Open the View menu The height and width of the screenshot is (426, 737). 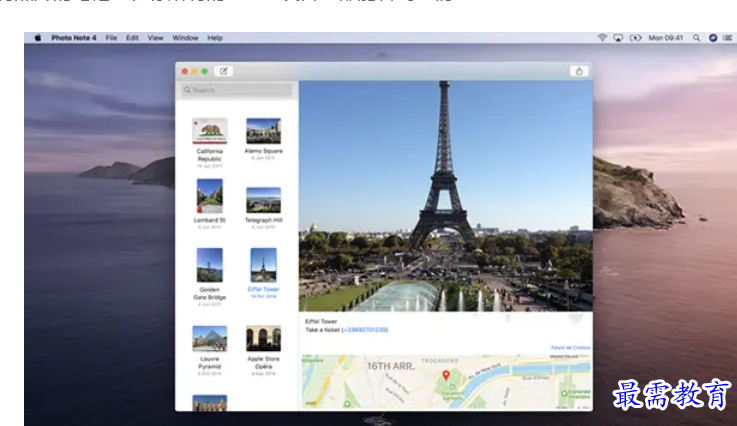[x=156, y=38]
